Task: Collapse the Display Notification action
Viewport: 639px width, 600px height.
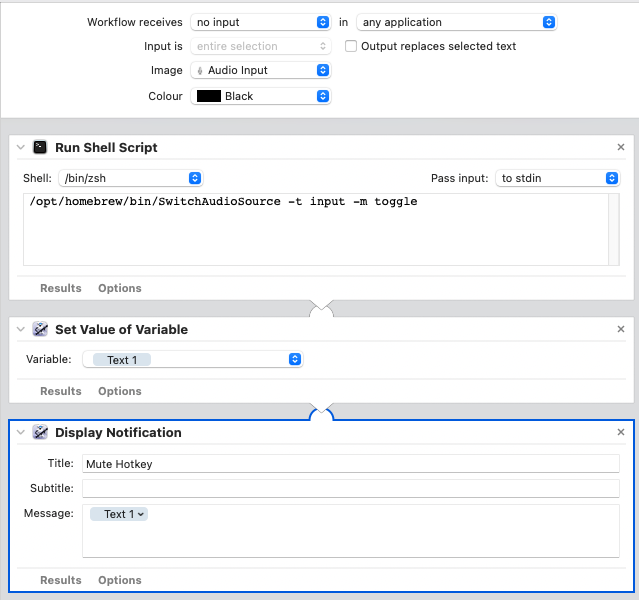Action: (21, 433)
